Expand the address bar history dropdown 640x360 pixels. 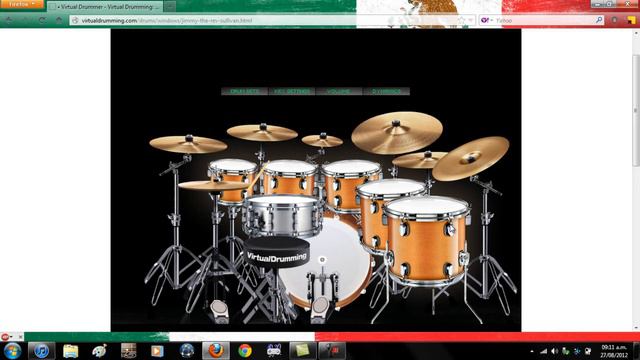click(x=471, y=20)
